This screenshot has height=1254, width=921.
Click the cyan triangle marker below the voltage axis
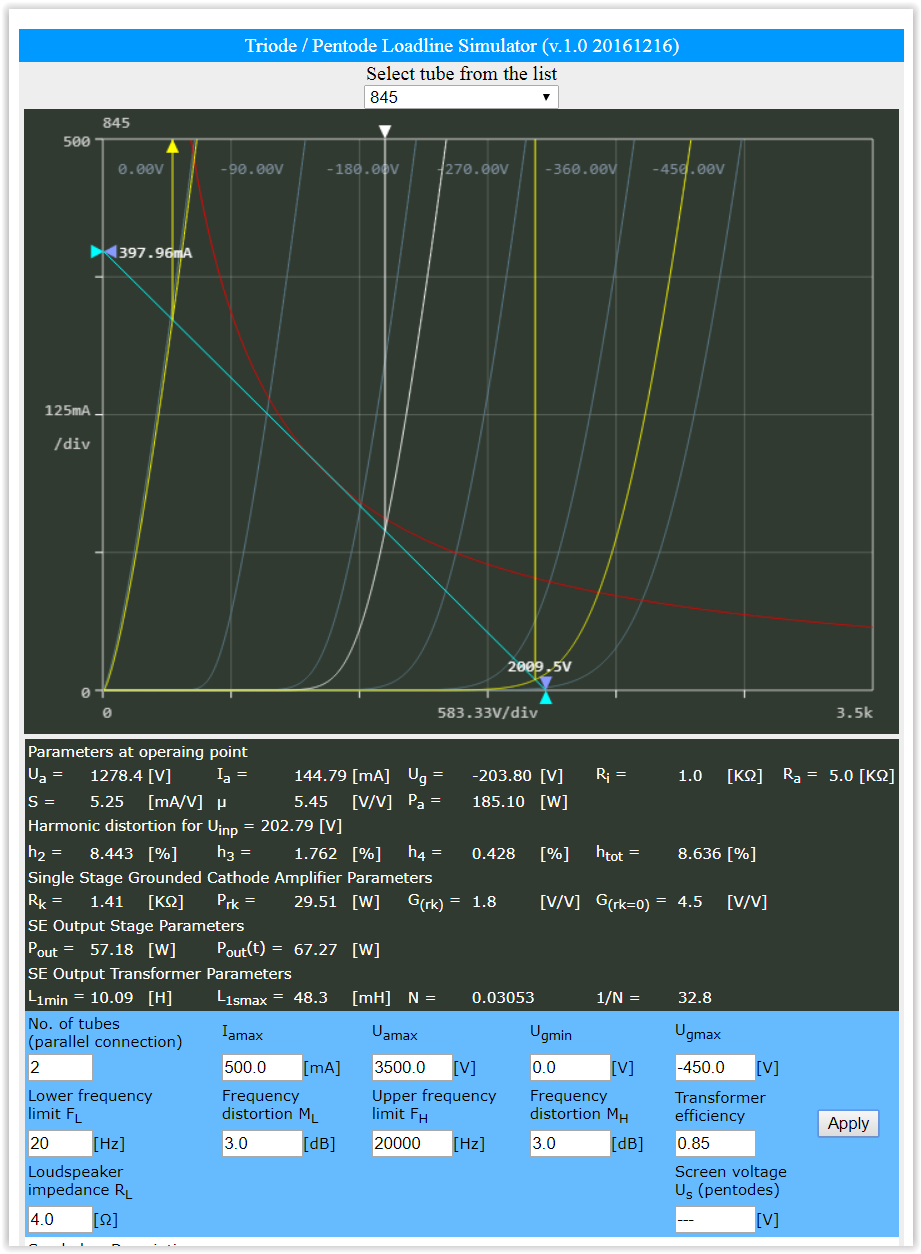coord(545,697)
